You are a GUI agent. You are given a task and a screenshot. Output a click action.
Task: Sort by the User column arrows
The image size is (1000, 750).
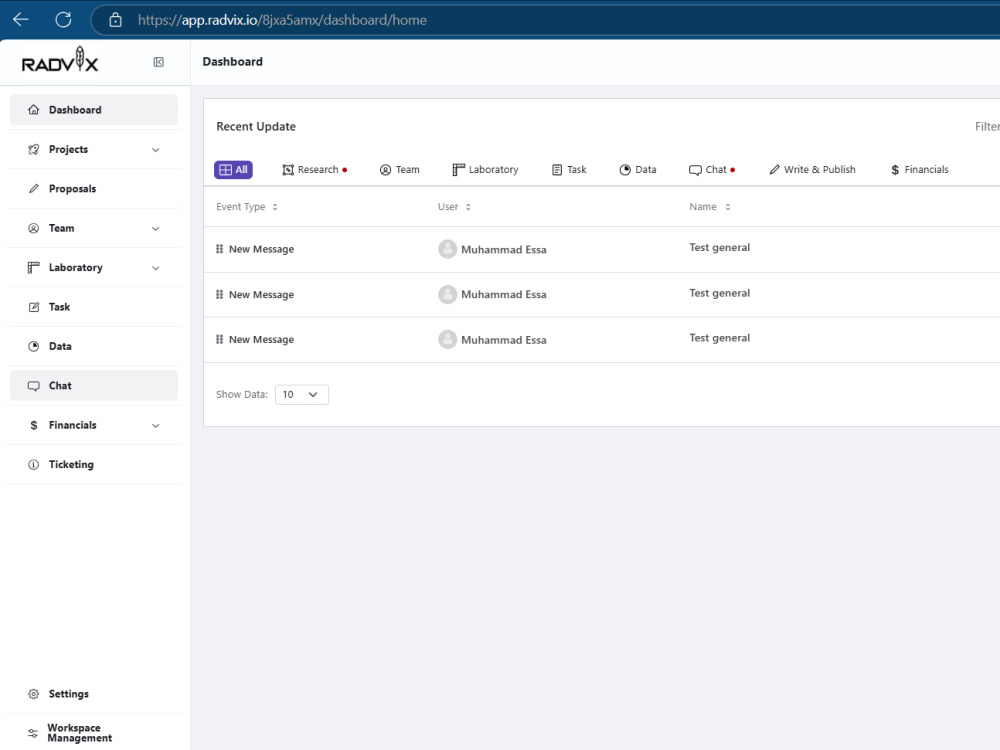pyautogui.click(x=468, y=207)
